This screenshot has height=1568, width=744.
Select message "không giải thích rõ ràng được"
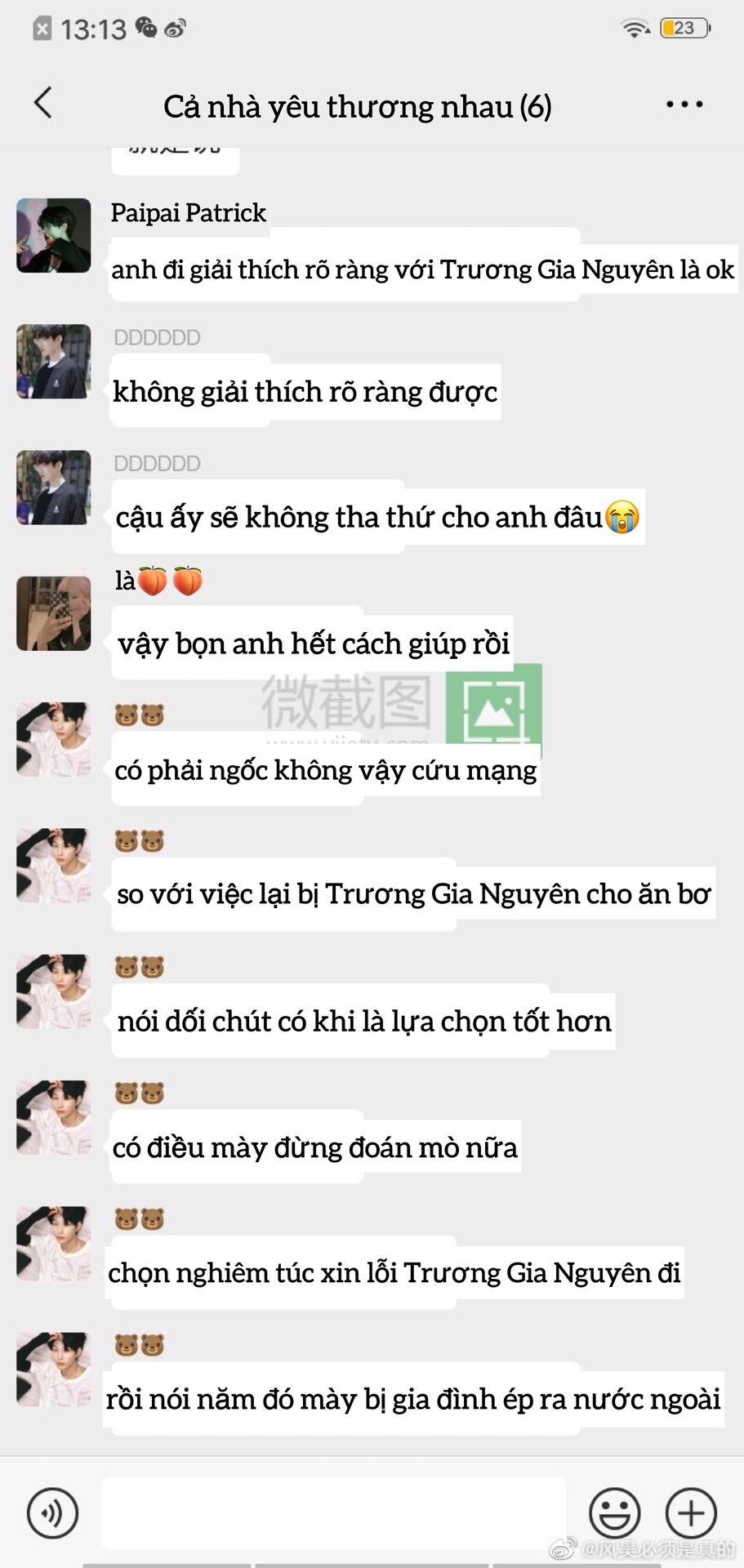click(305, 391)
